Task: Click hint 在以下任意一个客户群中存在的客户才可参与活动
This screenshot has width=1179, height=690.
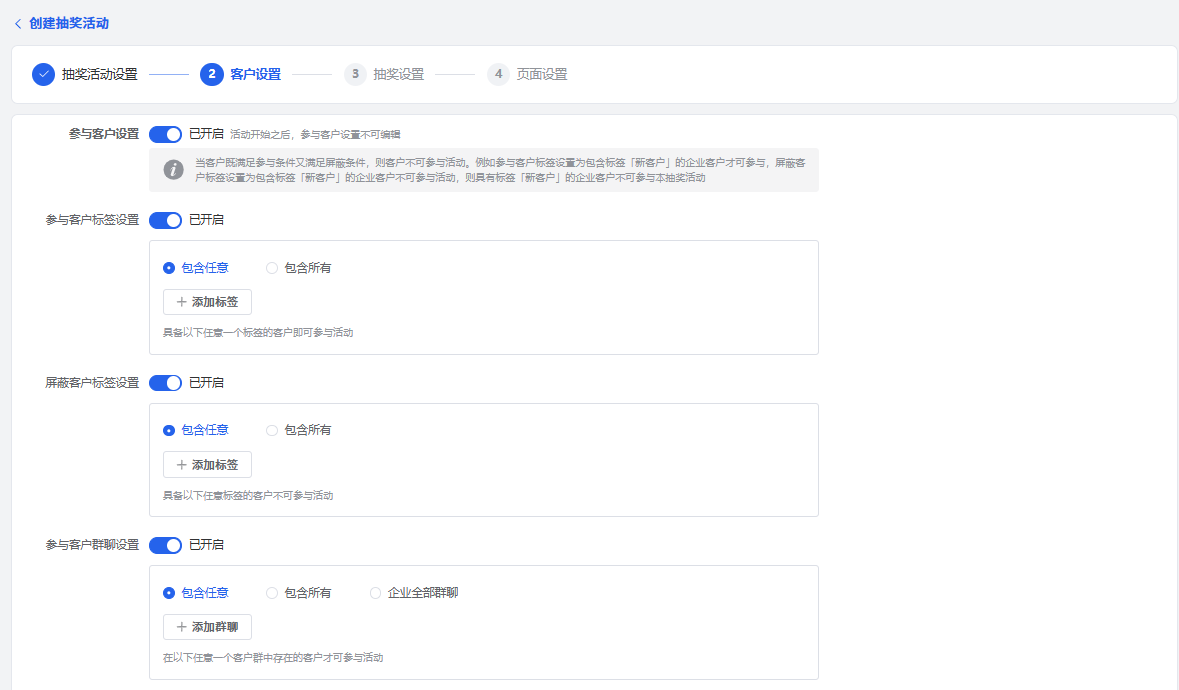Action: click(273, 658)
